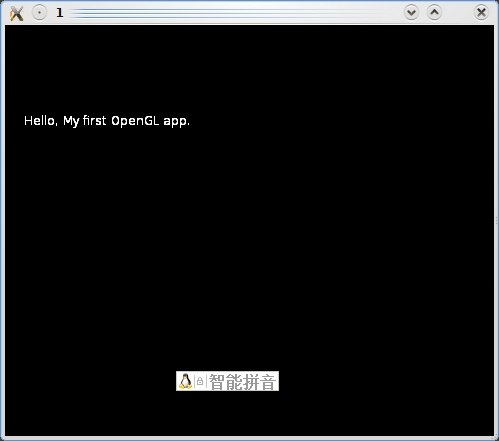
Task: Click the Tux penguin icon in input bar
Action: tap(185, 381)
